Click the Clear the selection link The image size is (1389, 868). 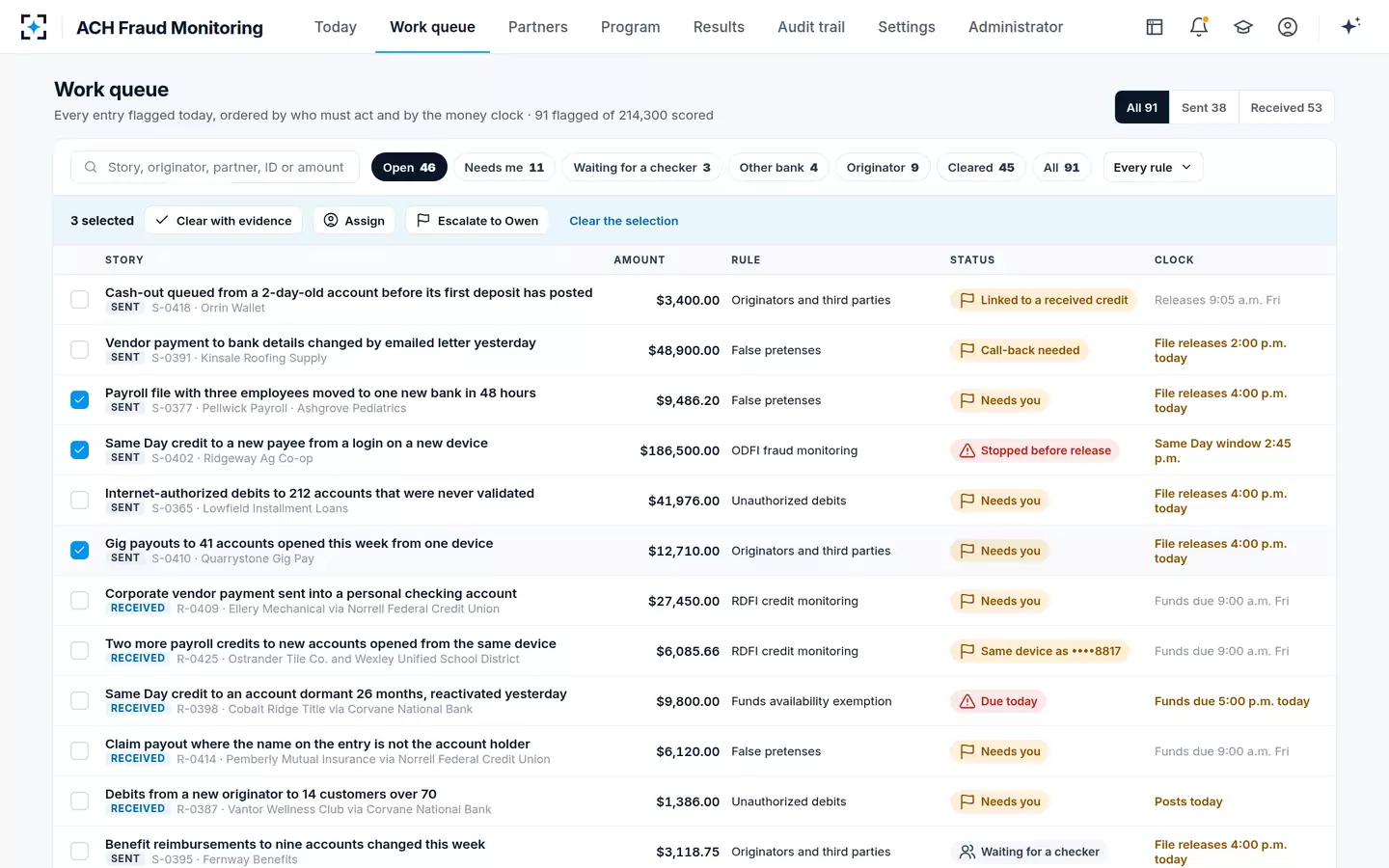[x=624, y=221]
